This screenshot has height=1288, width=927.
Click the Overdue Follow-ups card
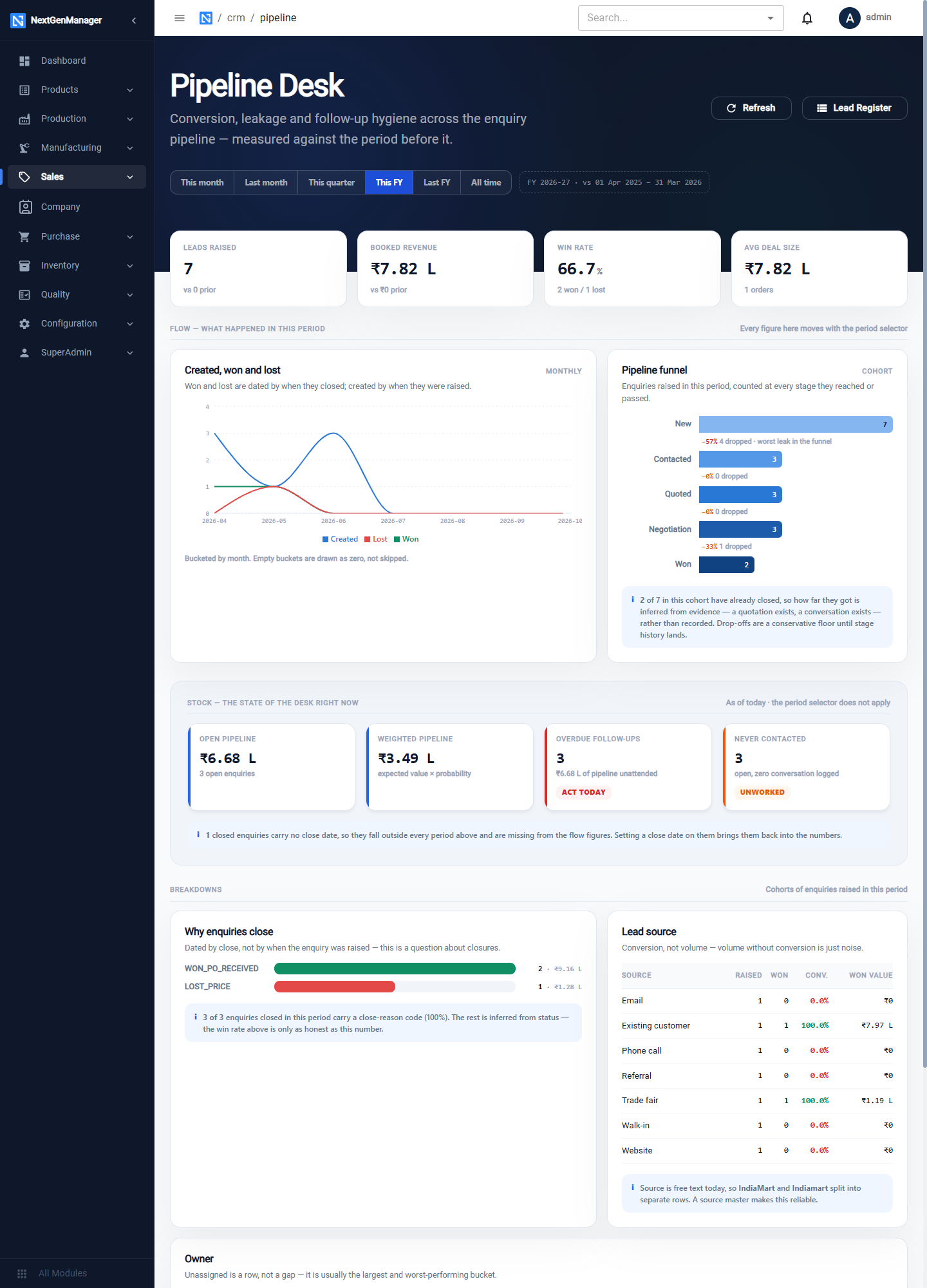pos(628,767)
